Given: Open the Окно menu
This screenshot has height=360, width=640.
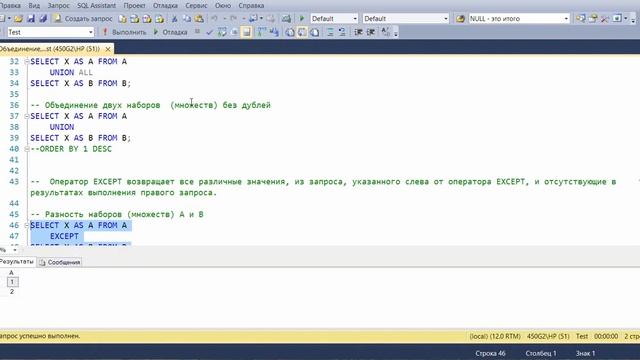Looking at the screenshot, I should 223,6.
